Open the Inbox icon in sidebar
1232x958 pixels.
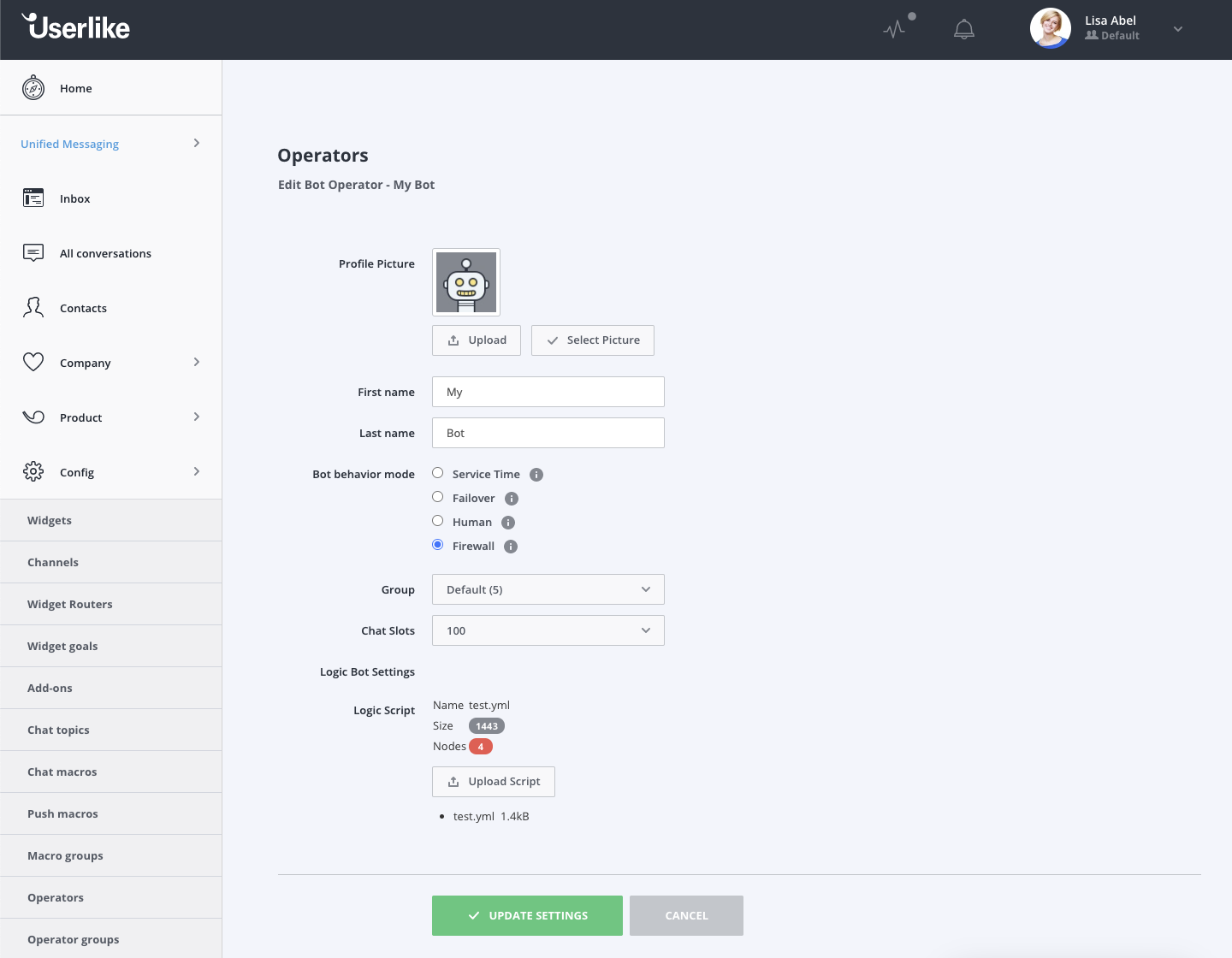click(x=33, y=198)
